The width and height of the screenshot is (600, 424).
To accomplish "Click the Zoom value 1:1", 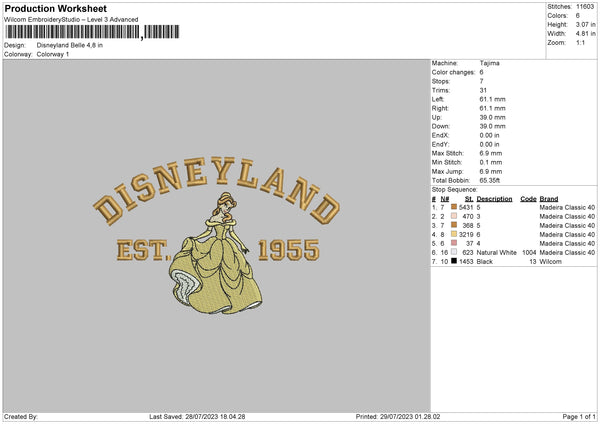I will (580, 42).
